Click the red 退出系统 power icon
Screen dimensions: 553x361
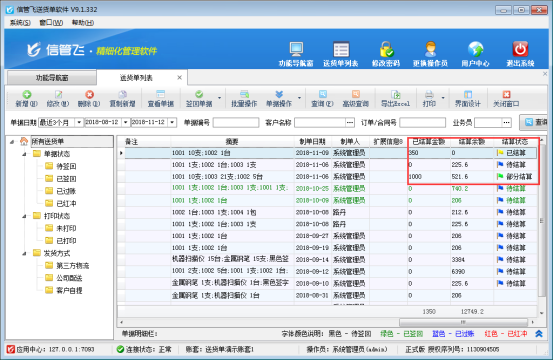click(x=520, y=49)
